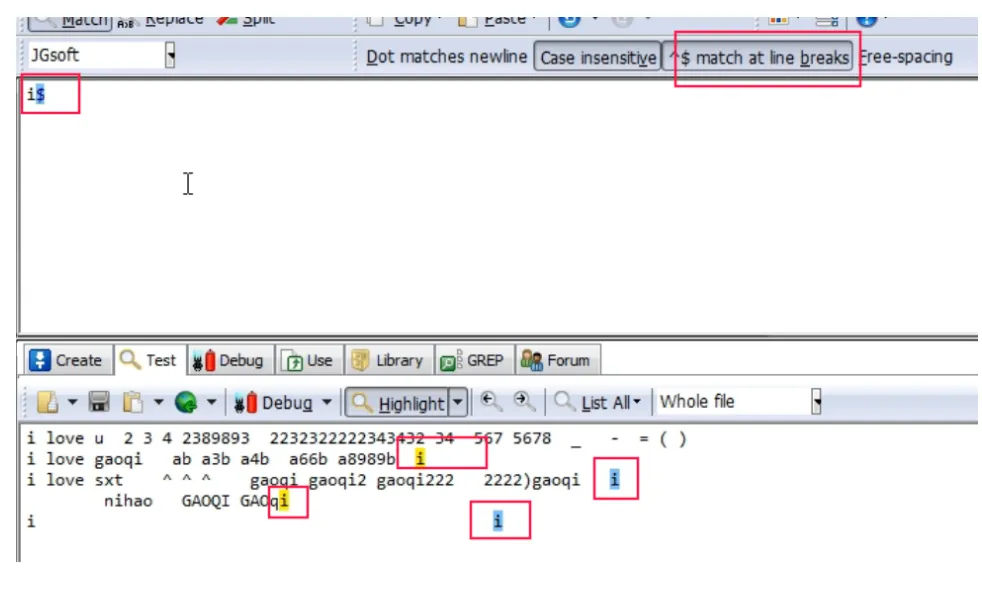982x595 pixels.
Task: Click 'a66b' in the test text
Action: pos(308,459)
